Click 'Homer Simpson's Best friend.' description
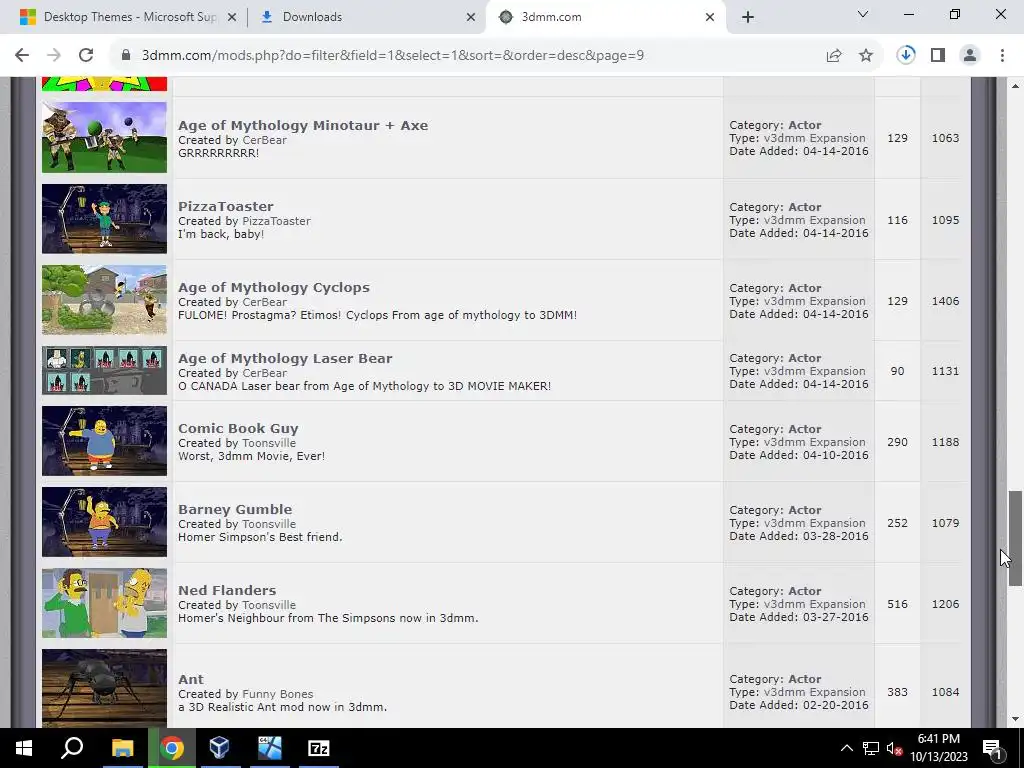This screenshot has width=1024, height=768. coord(260,537)
